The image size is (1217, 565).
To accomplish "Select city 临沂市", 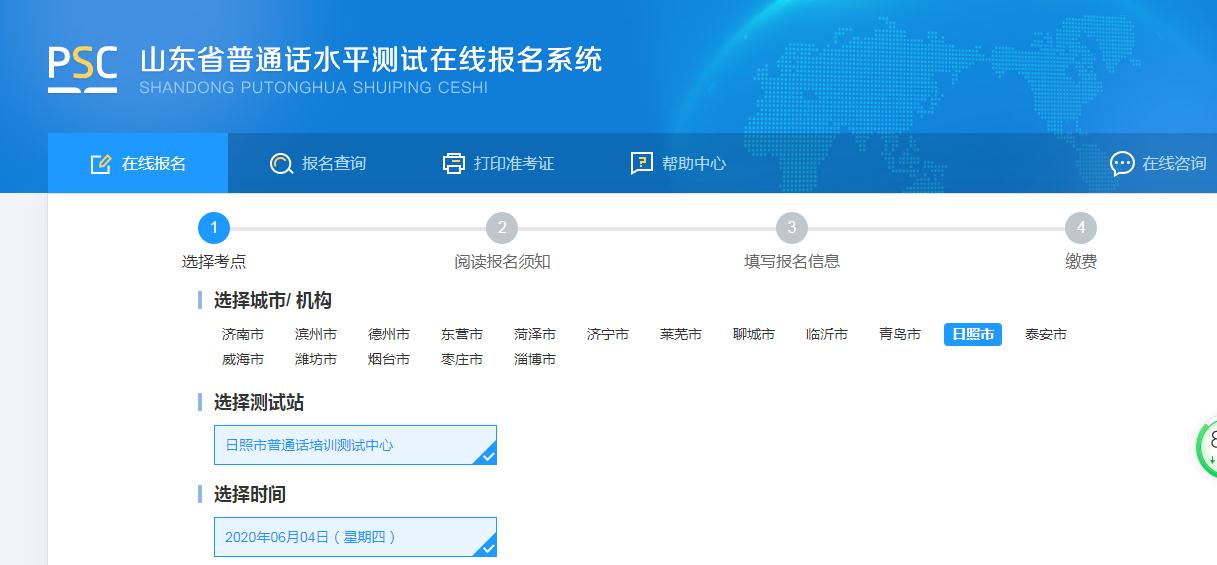I will pos(827,334).
